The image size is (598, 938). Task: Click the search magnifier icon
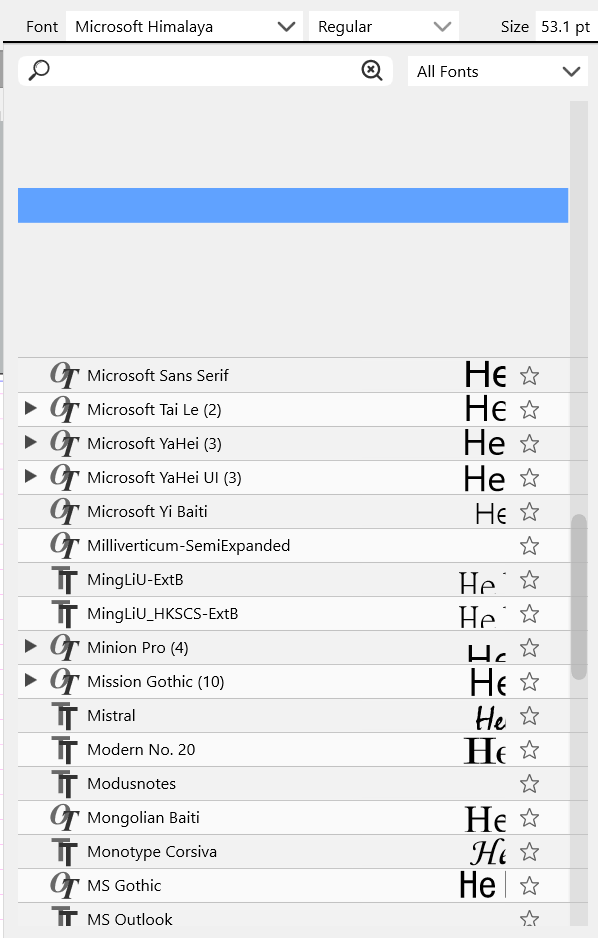point(39,71)
